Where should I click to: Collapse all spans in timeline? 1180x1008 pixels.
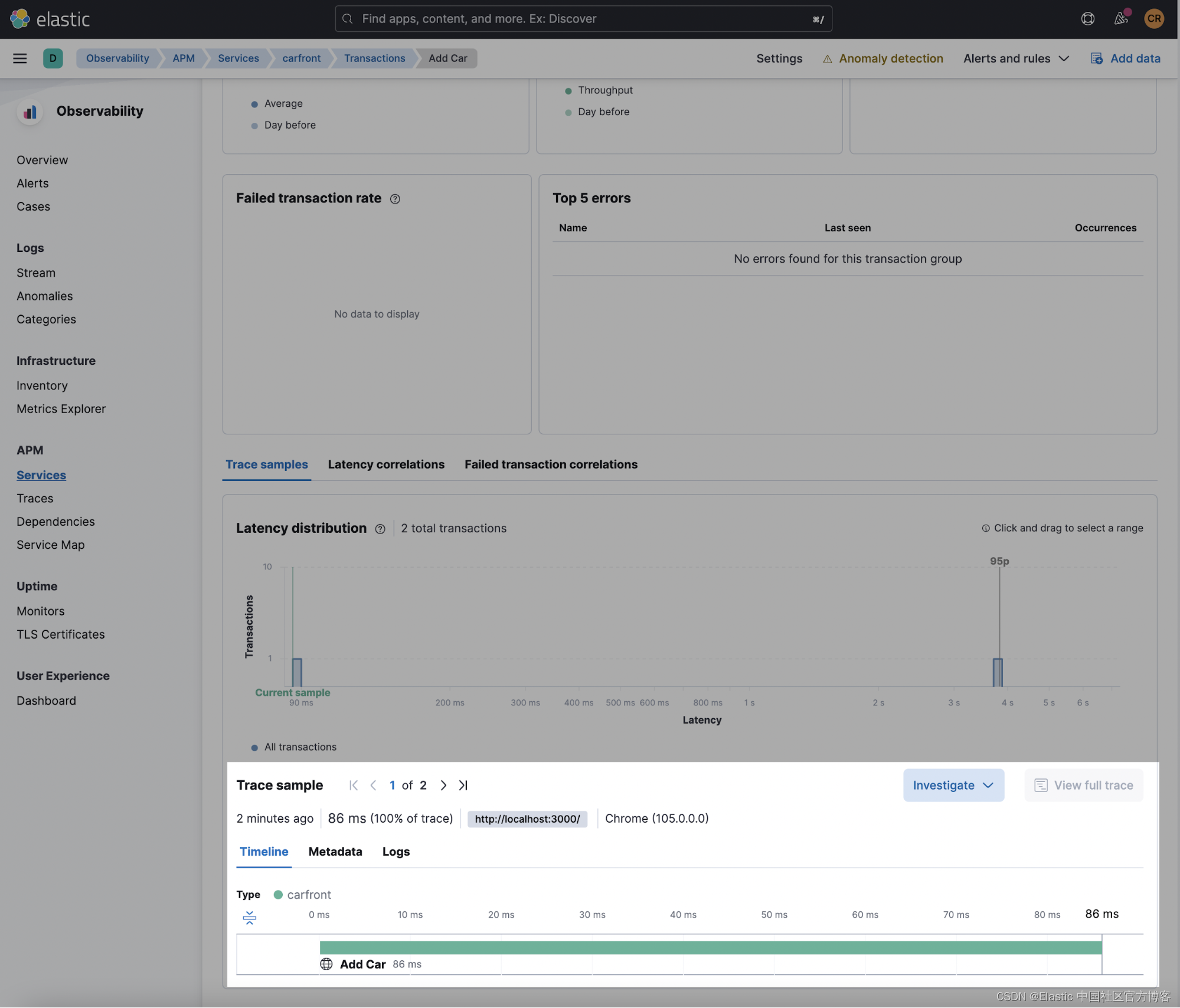[x=249, y=917]
